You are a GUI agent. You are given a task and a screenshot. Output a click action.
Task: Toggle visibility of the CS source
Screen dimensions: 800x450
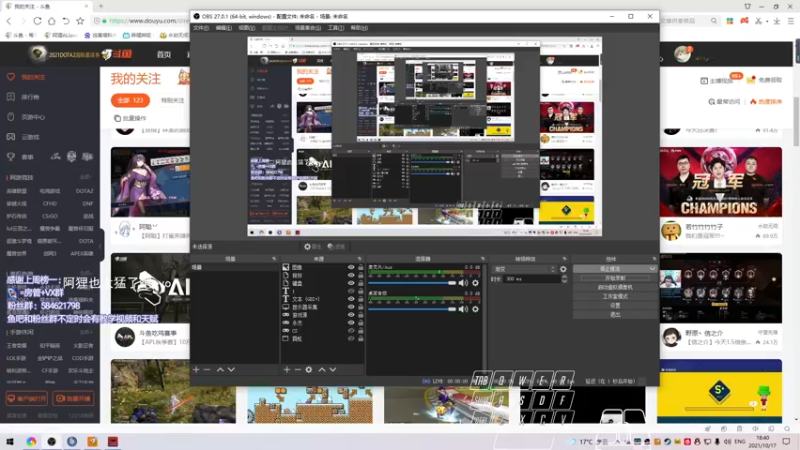click(x=351, y=331)
